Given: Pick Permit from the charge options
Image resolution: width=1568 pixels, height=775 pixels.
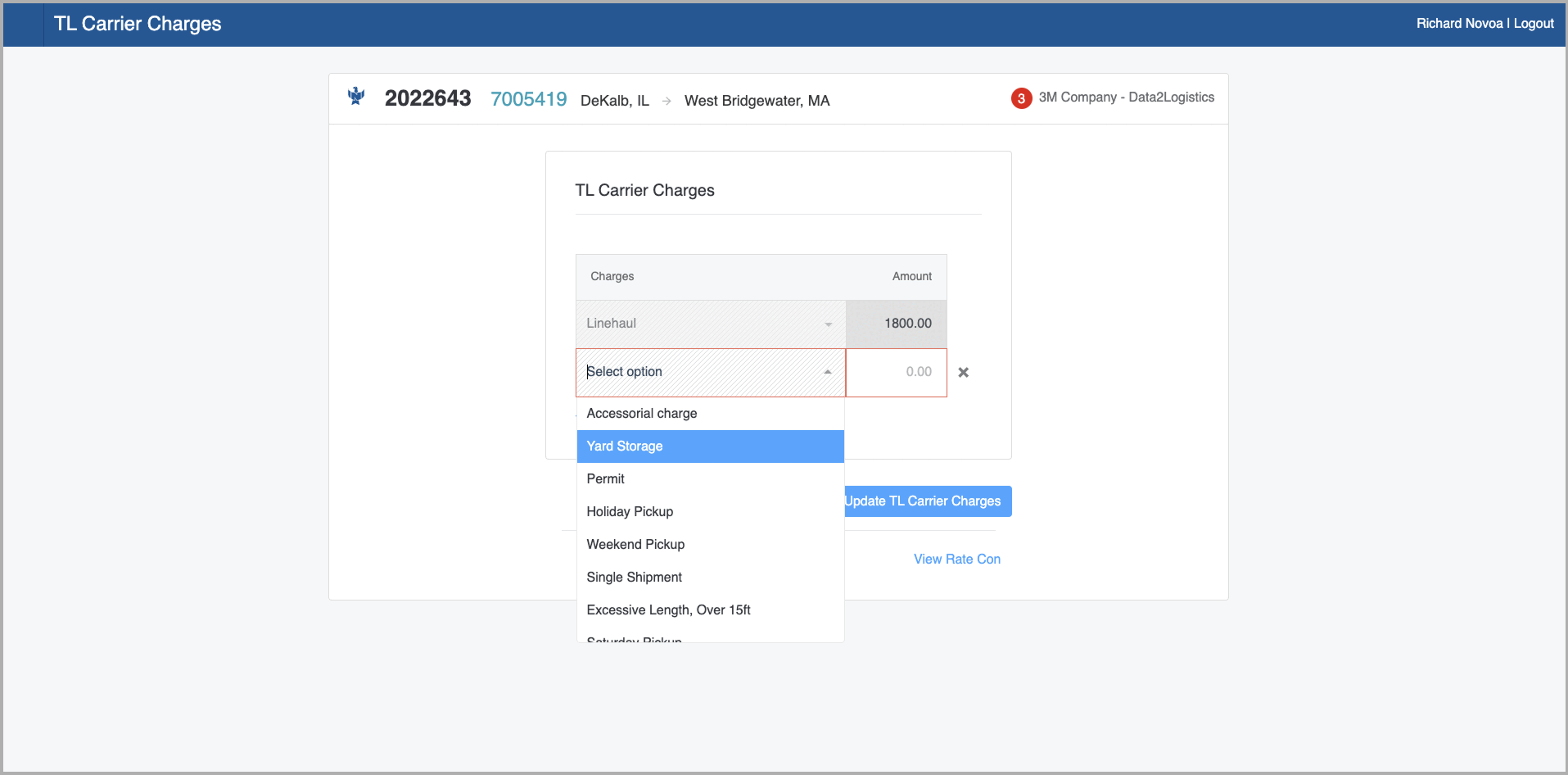Looking at the screenshot, I should coord(711,479).
